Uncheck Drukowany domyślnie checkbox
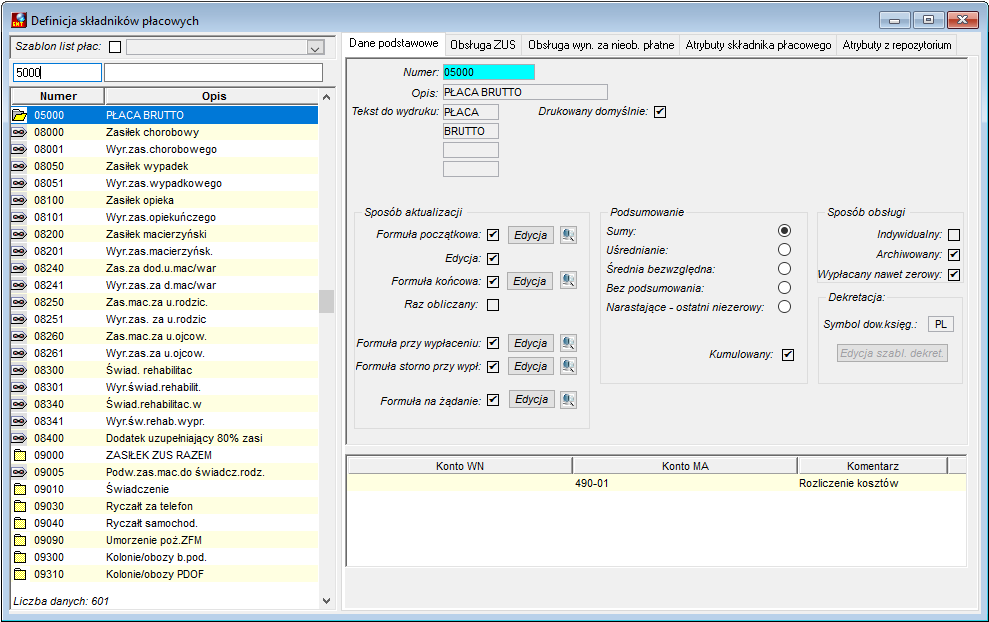989x622 pixels. pos(660,112)
